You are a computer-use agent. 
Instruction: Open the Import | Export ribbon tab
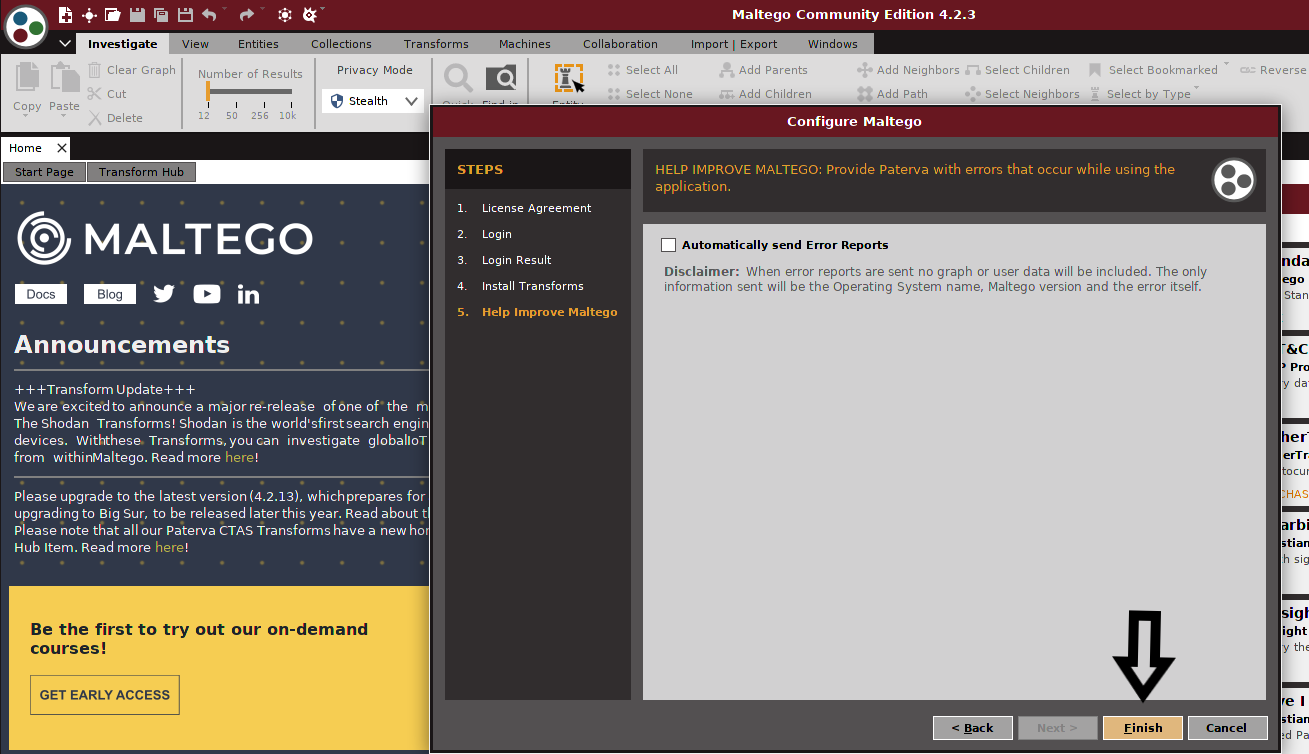tap(734, 44)
